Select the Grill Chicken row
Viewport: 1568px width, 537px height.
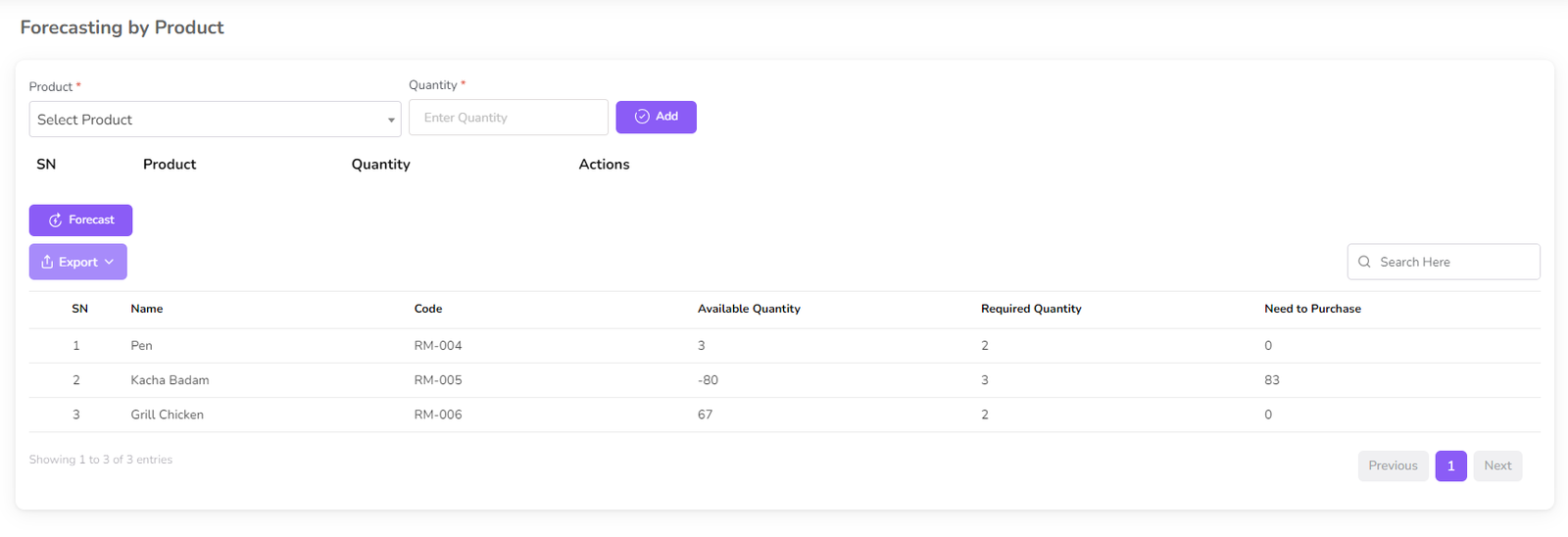(168, 415)
